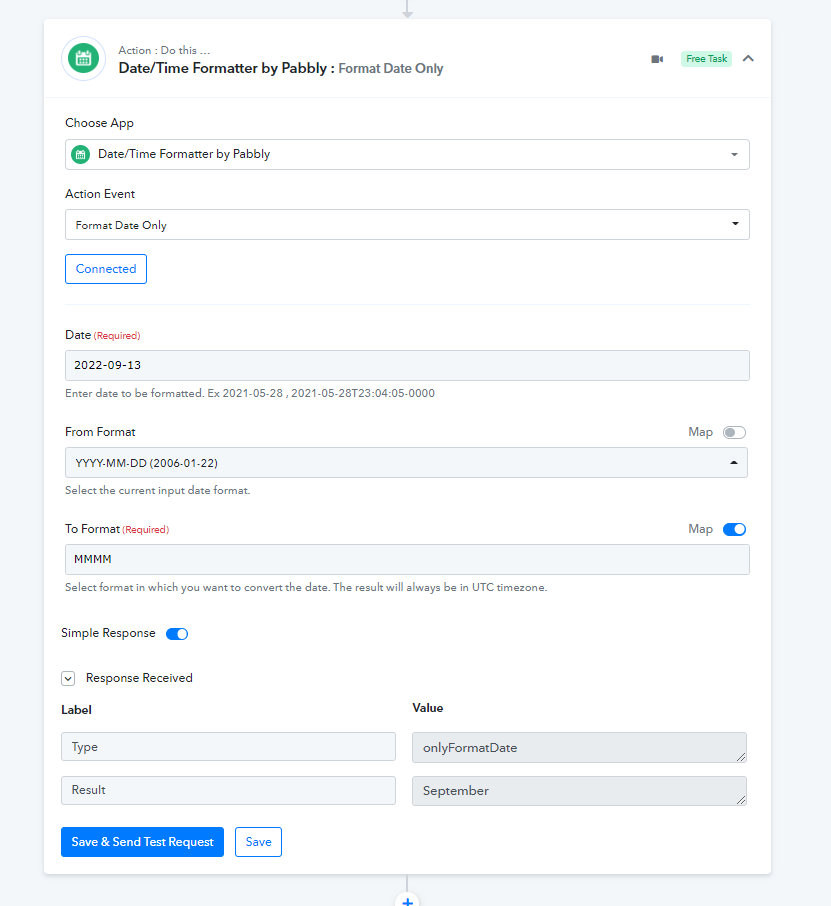Click Save & Send Test Request

[142, 842]
